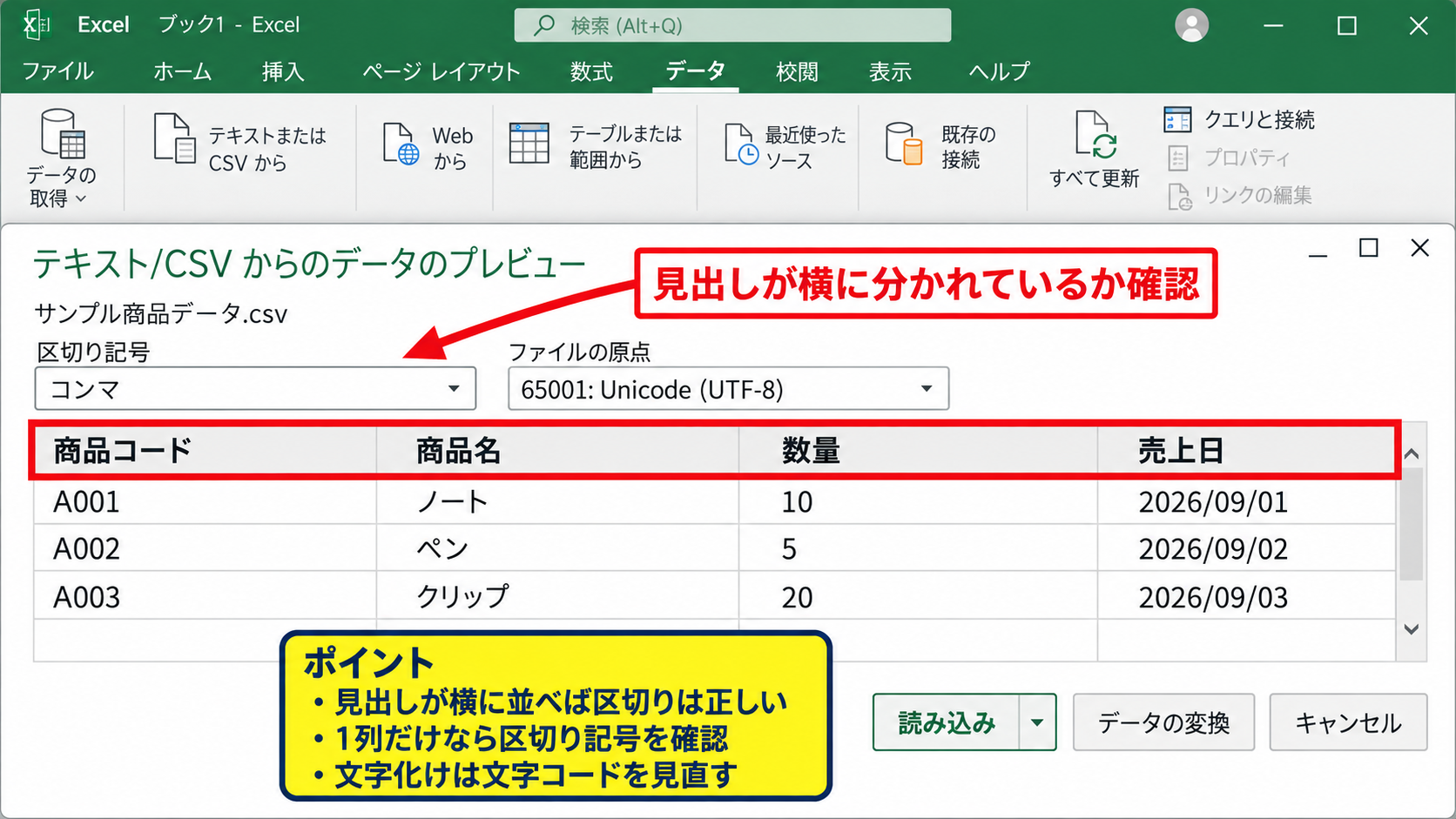This screenshot has height=819, width=1456.
Task: Click the データの変換 button
Action: [x=1163, y=722]
